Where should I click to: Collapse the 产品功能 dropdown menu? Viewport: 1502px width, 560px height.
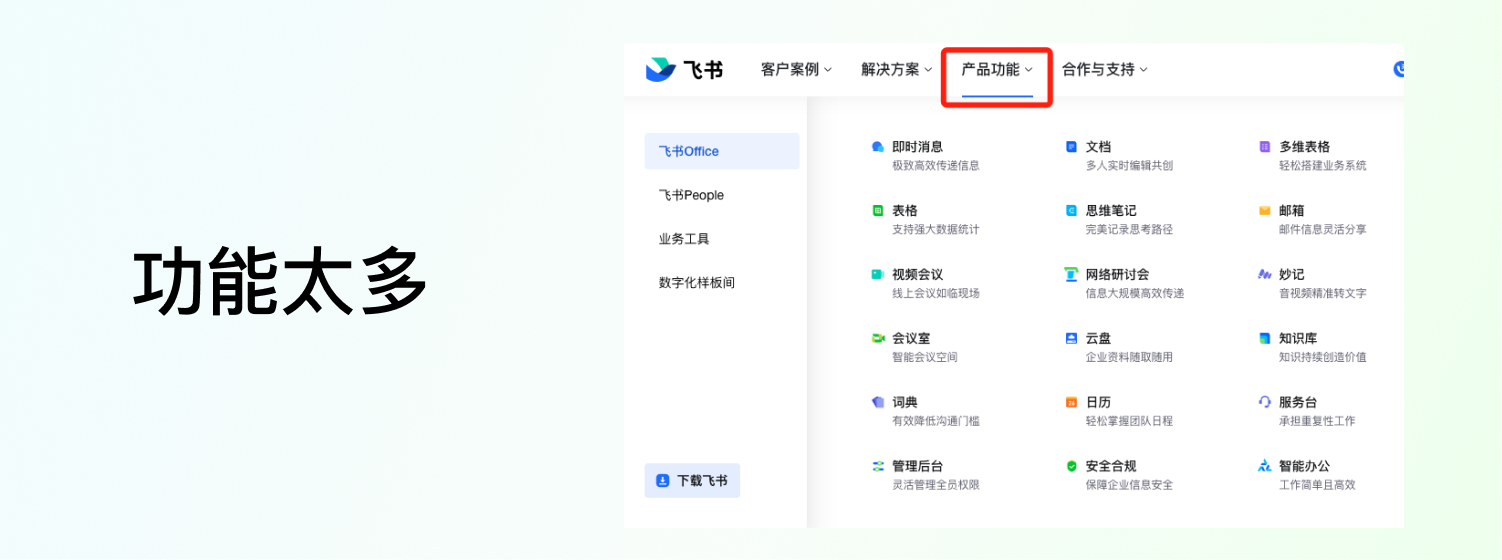[996, 70]
